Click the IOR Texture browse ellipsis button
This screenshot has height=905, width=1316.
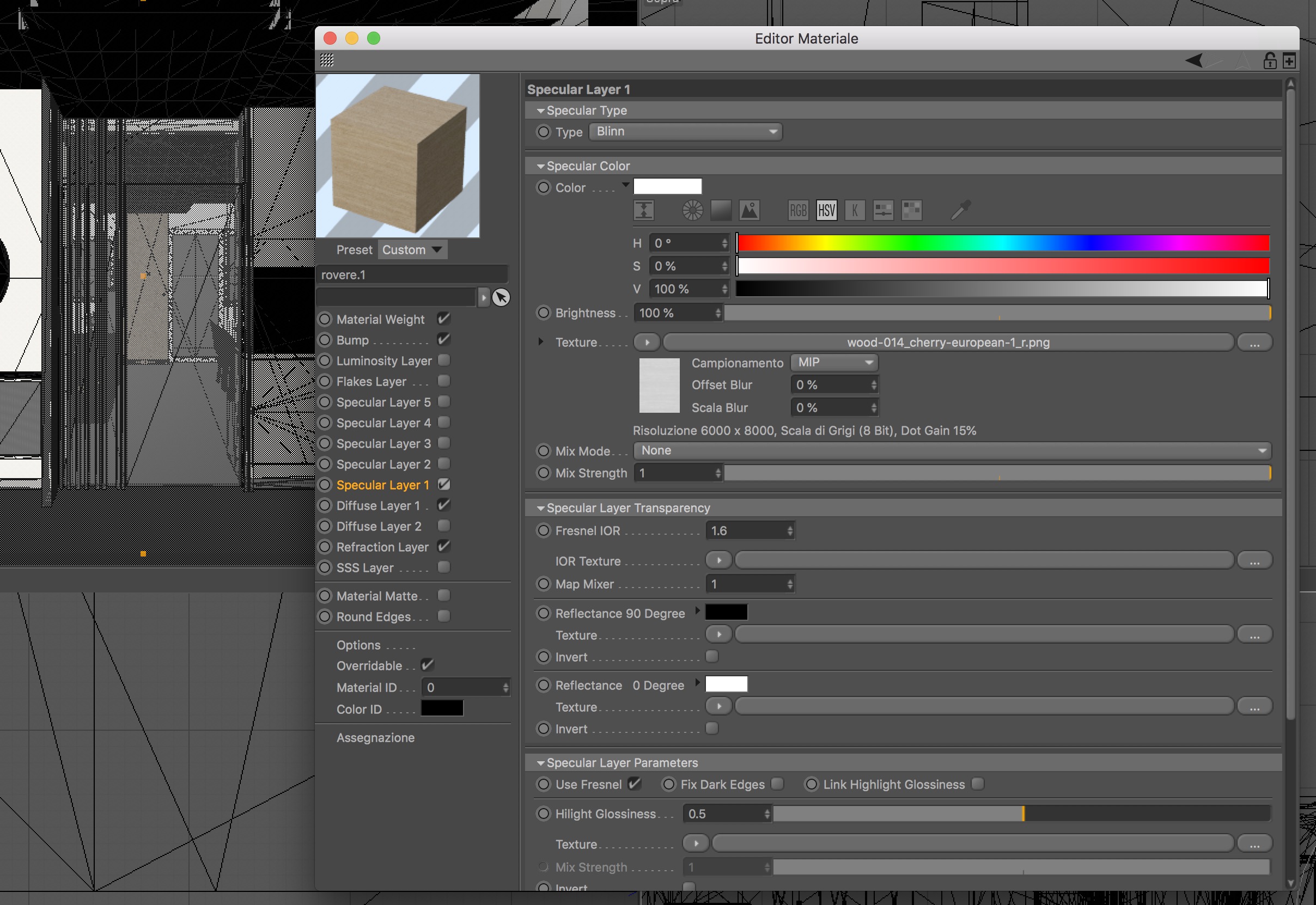[1254, 561]
